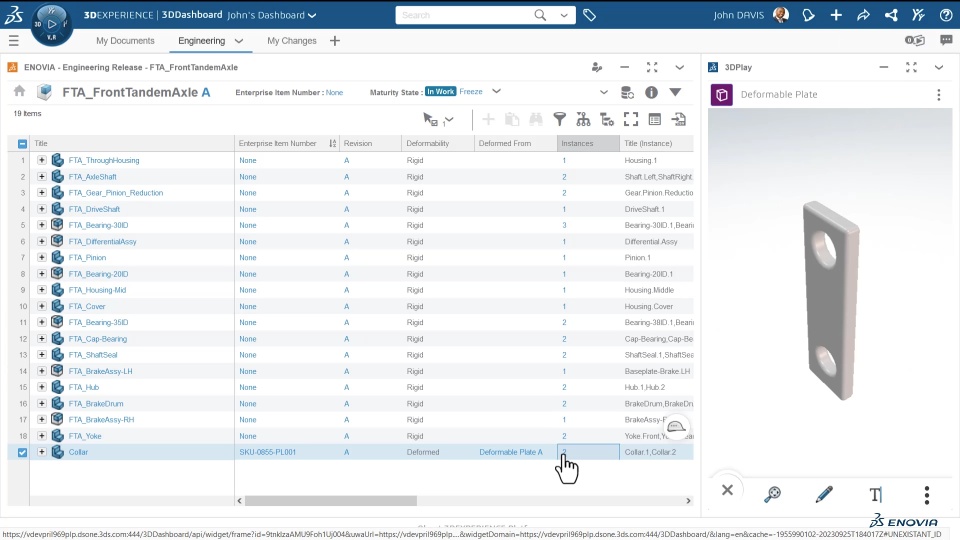960x540 pixels.
Task: Click the binoculars find icon
Action: click(536, 119)
